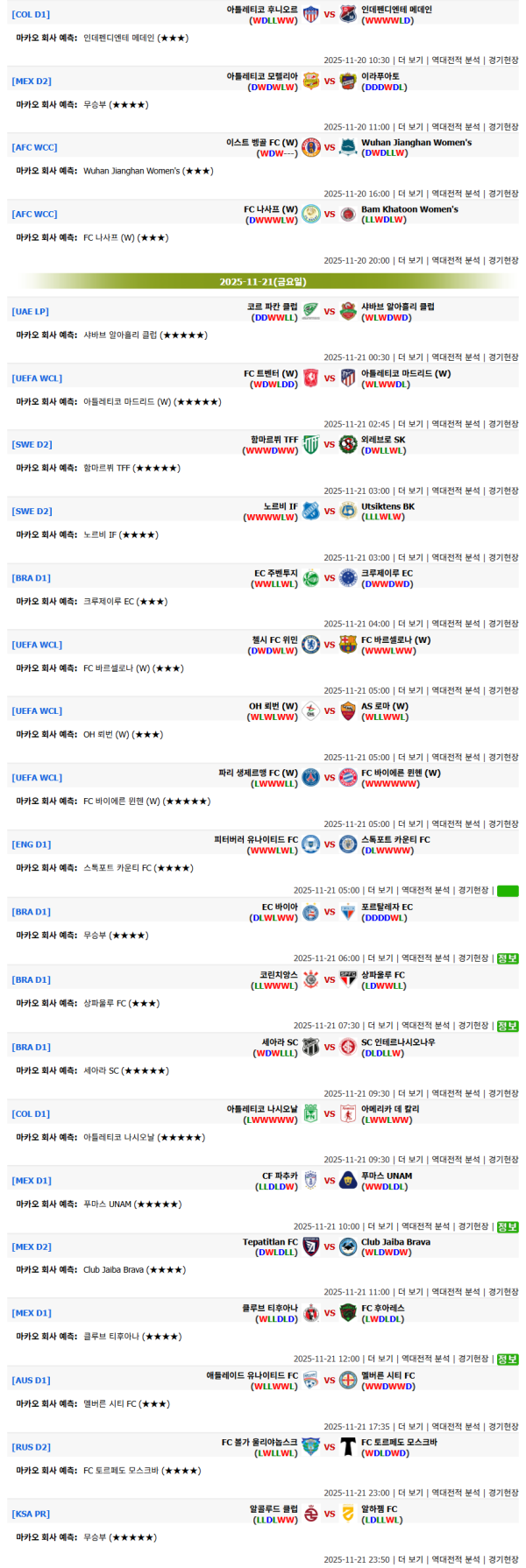The image size is (526, 1568).
Task: Click the Stockport County FC team logo
Action: pos(348,844)
